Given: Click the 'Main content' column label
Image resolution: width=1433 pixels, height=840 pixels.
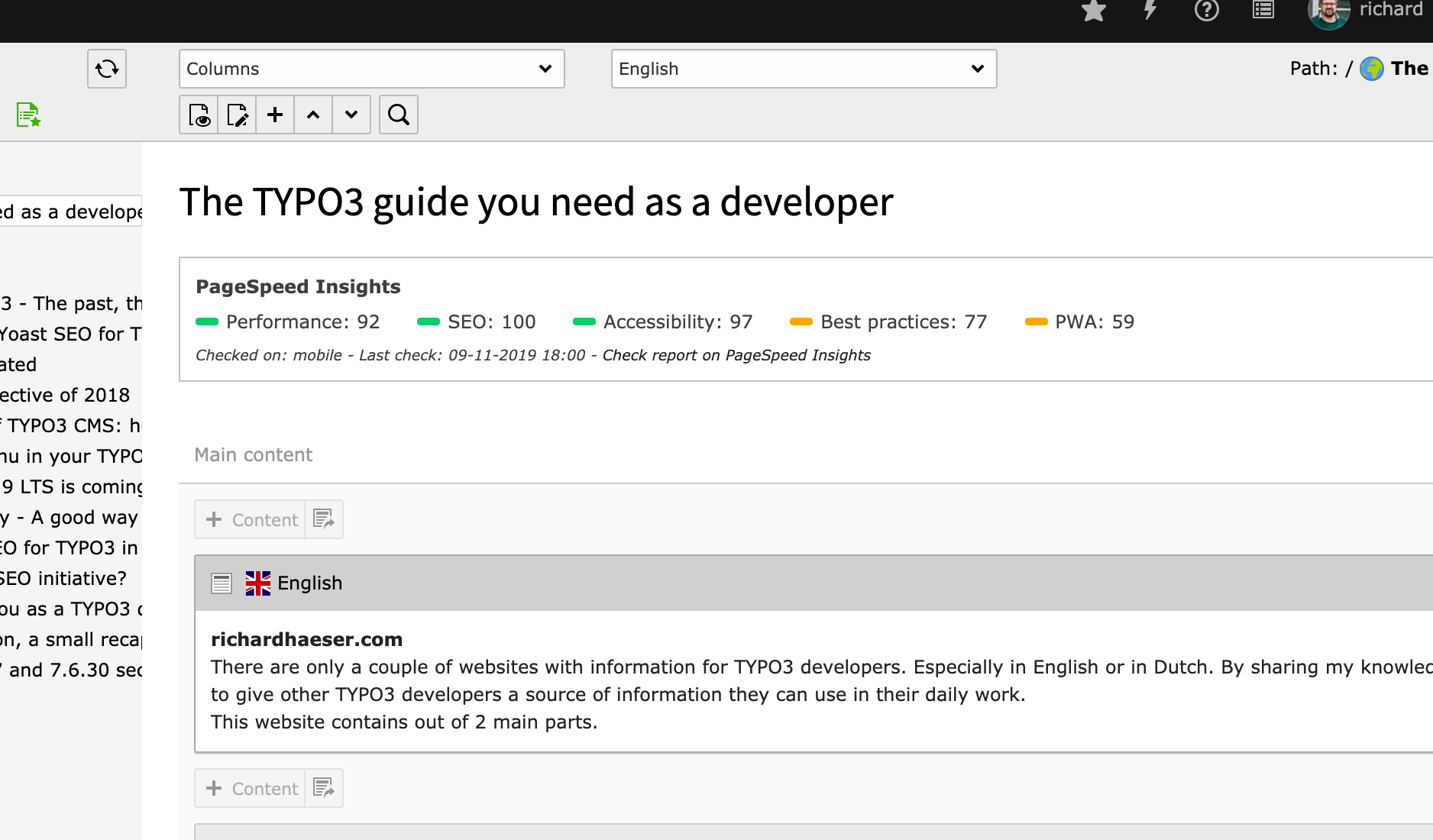Looking at the screenshot, I should click(x=254, y=455).
